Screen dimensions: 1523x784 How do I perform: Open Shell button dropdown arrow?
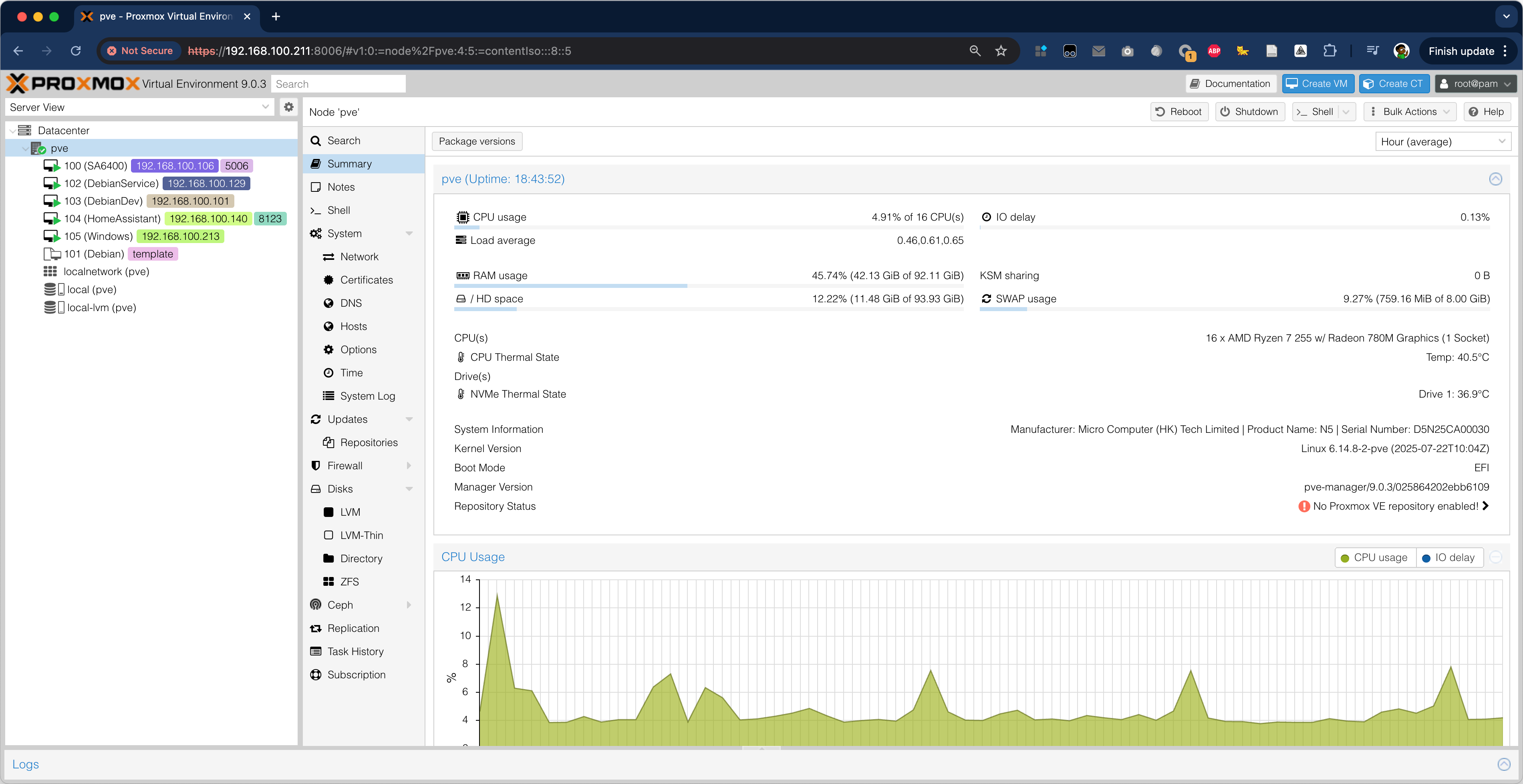point(1346,112)
